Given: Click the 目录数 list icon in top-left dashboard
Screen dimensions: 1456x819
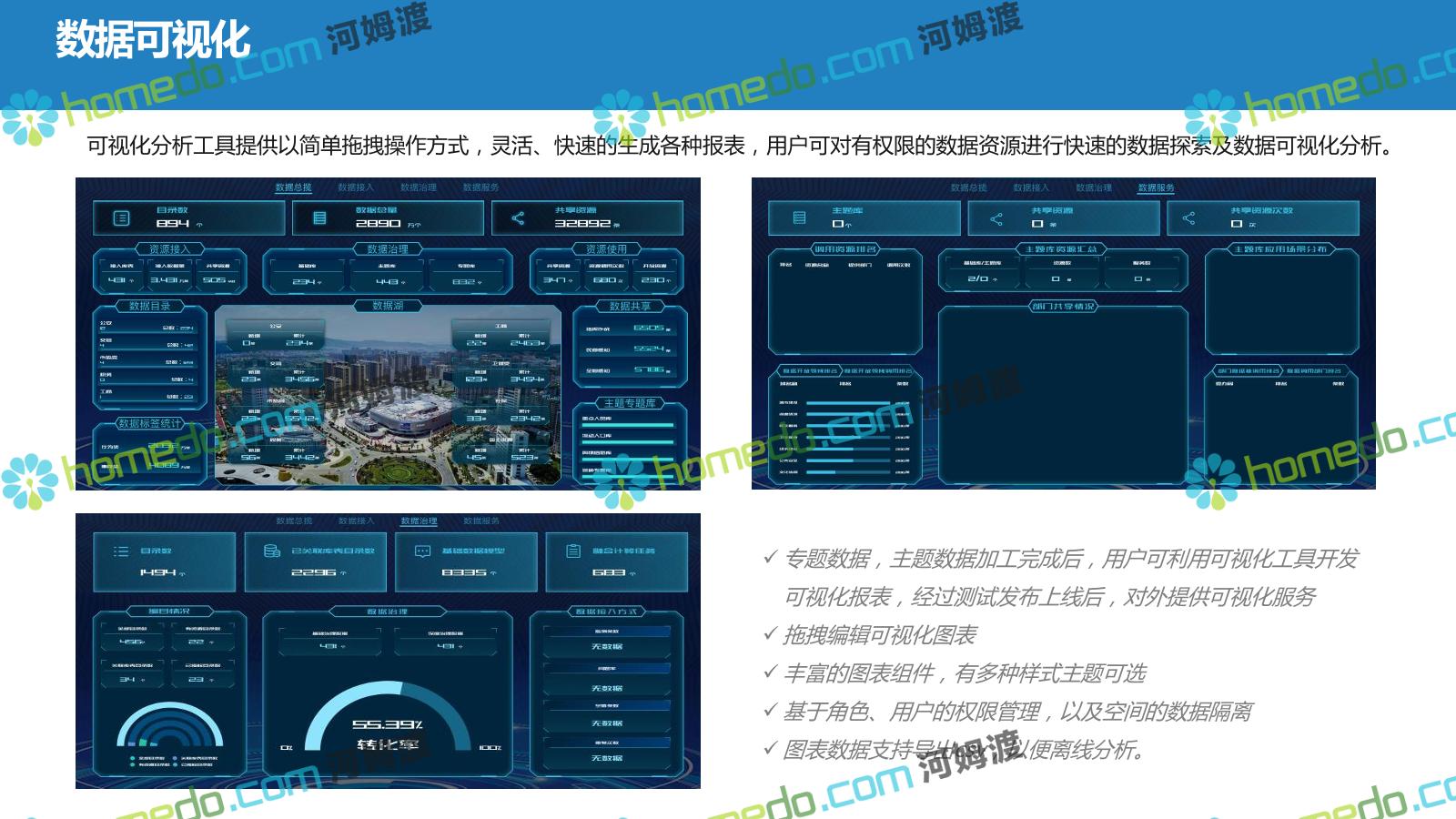Looking at the screenshot, I should (x=121, y=218).
